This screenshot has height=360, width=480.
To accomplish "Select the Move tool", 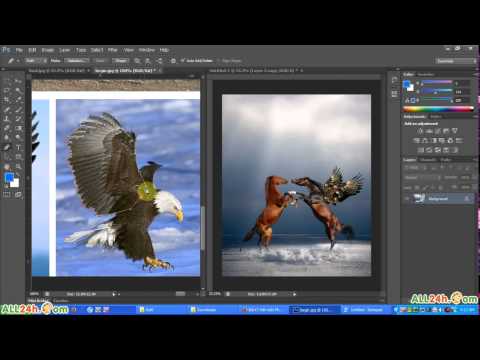I will [18, 81].
